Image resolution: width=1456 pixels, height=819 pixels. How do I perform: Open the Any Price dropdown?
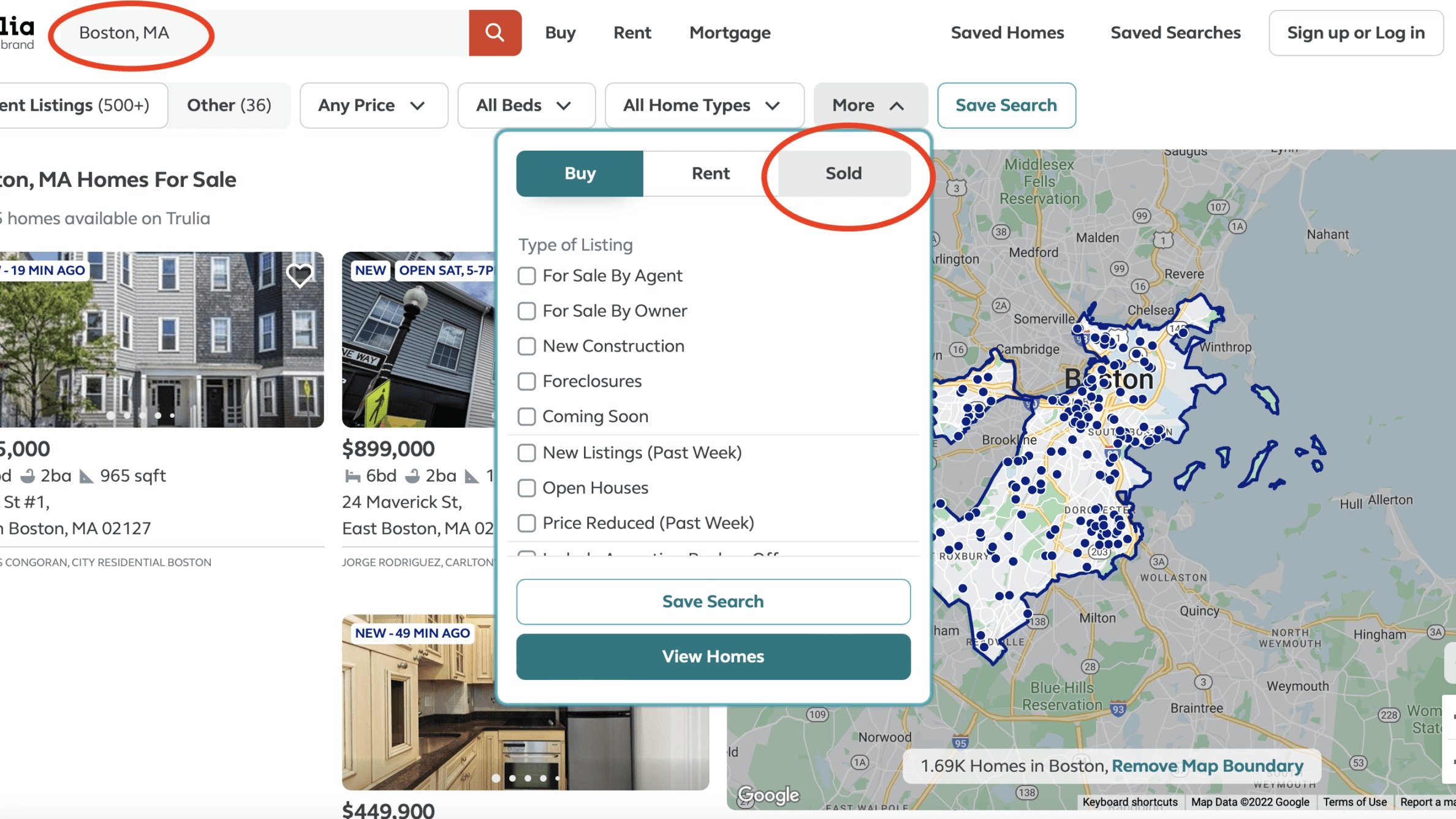[x=374, y=105]
